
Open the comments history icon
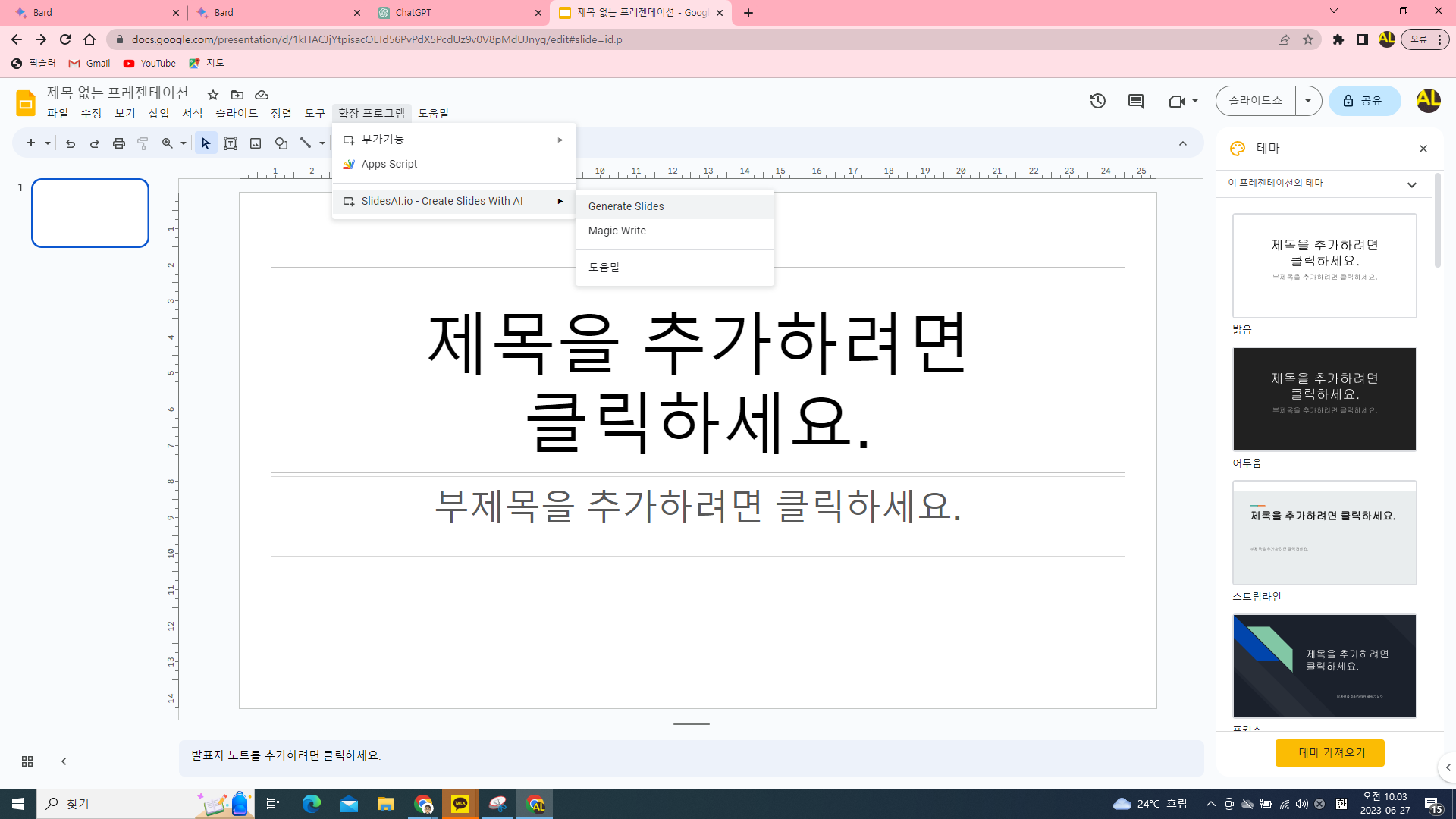click(x=1135, y=101)
